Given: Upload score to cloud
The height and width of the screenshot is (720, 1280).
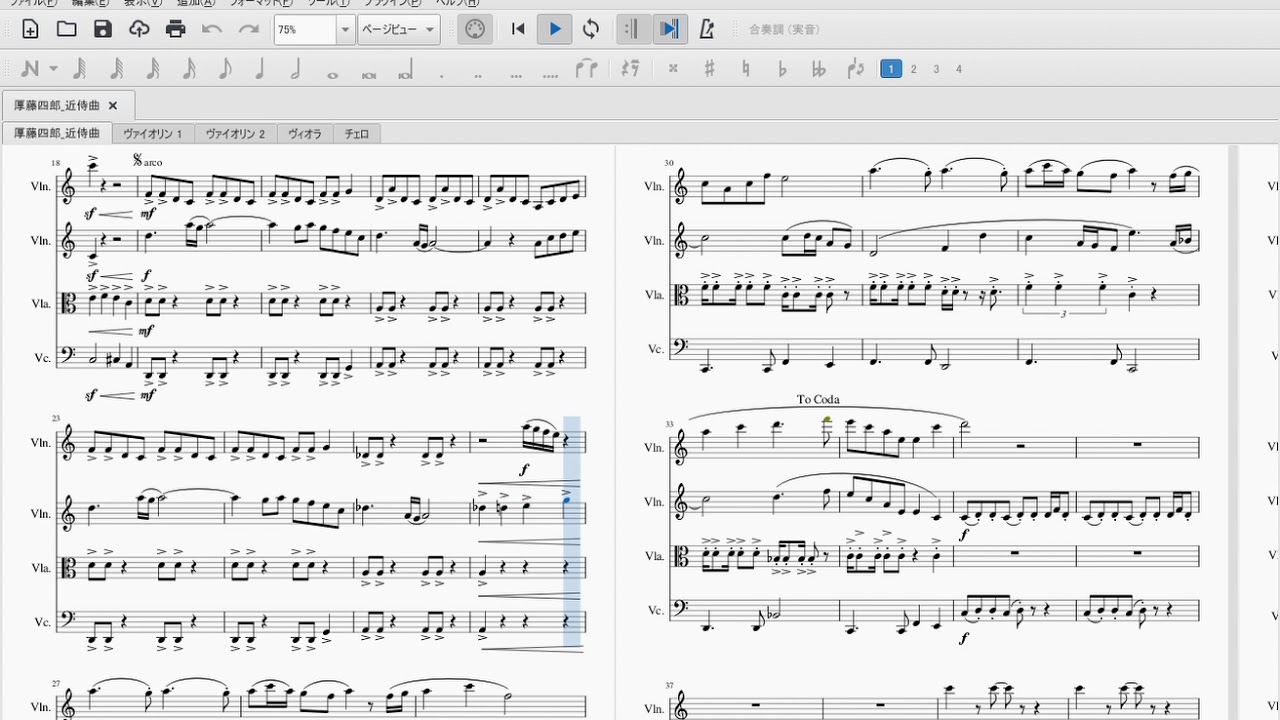Looking at the screenshot, I should [x=139, y=29].
